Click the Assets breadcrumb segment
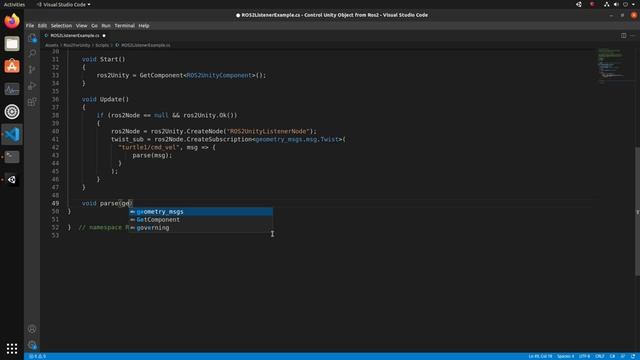 pos(51,45)
